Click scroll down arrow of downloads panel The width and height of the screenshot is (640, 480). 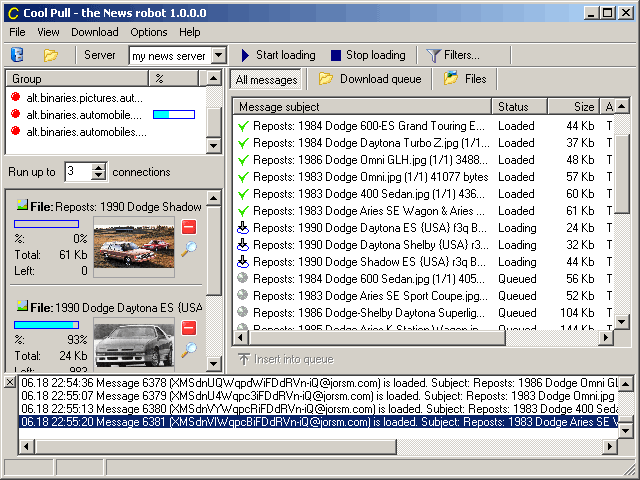pyautogui.click(x=214, y=363)
